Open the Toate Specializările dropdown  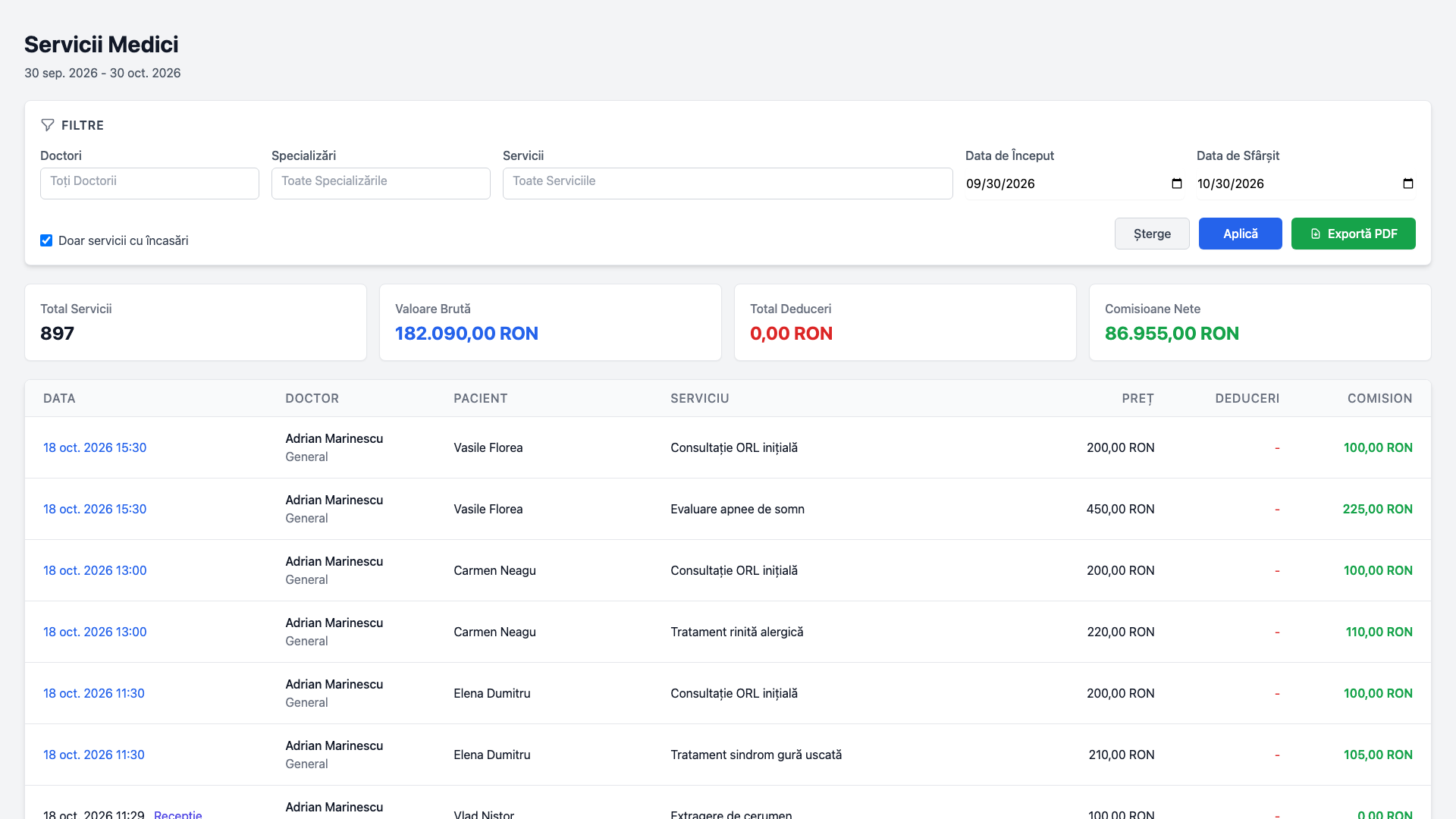(x=381, y=184)
